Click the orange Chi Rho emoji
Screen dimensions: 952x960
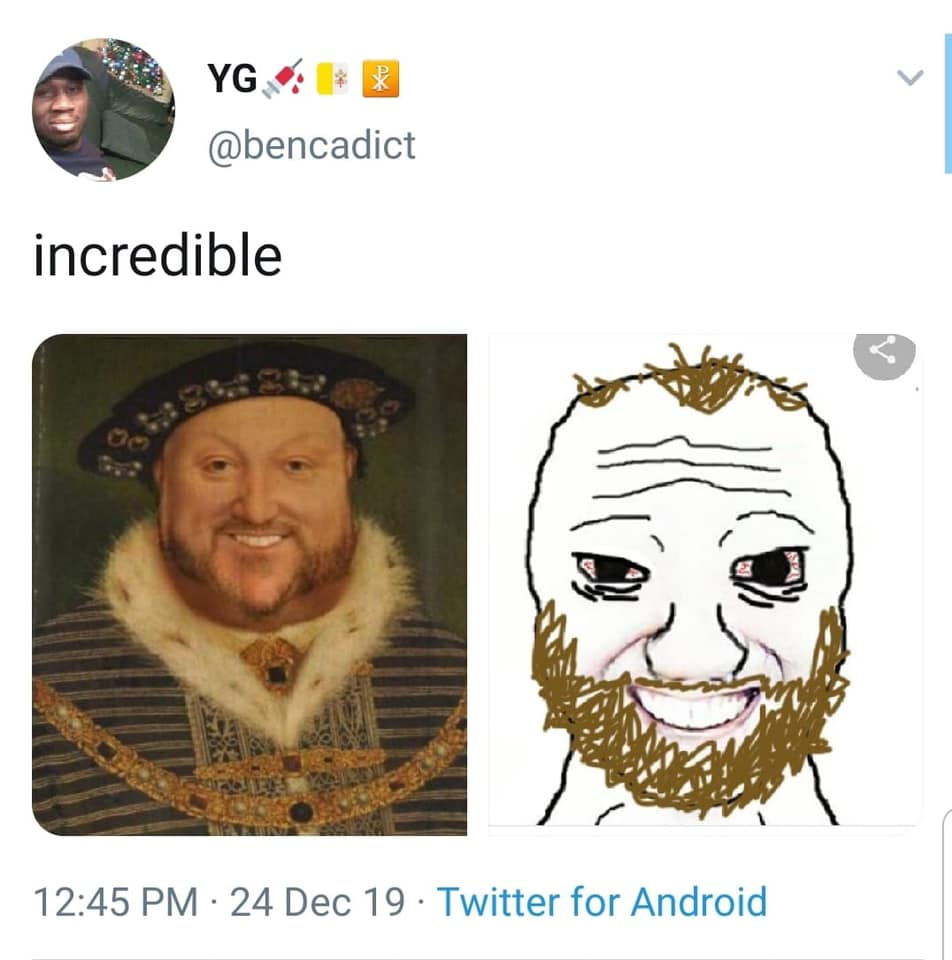(380, 79)
